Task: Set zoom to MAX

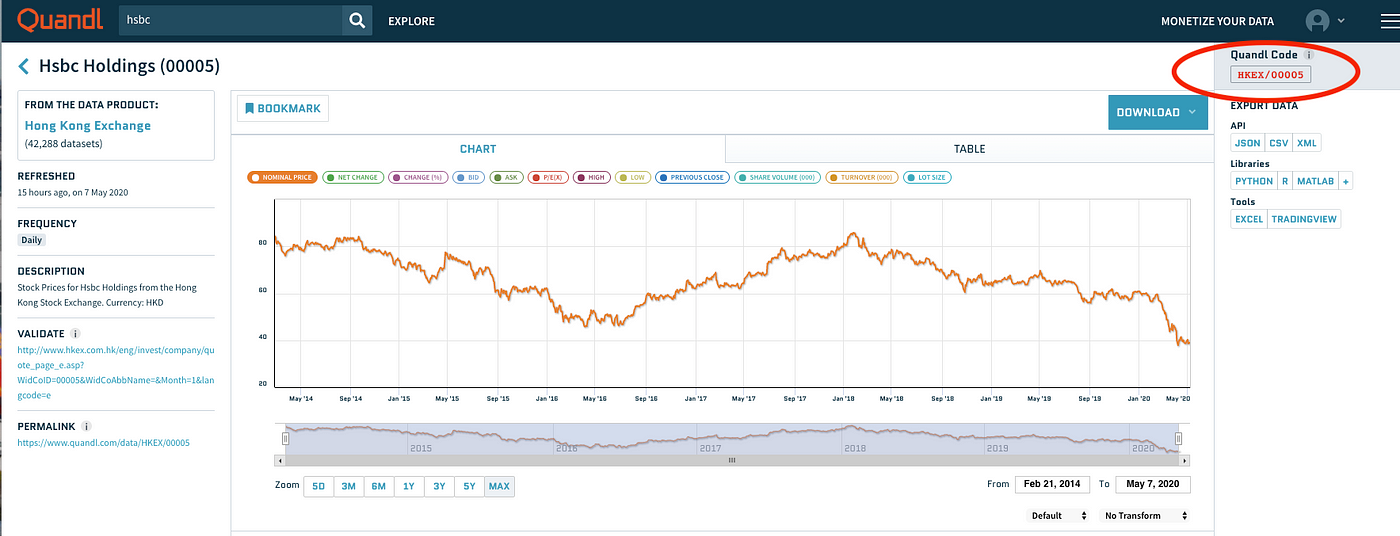Action: point(499,486)
